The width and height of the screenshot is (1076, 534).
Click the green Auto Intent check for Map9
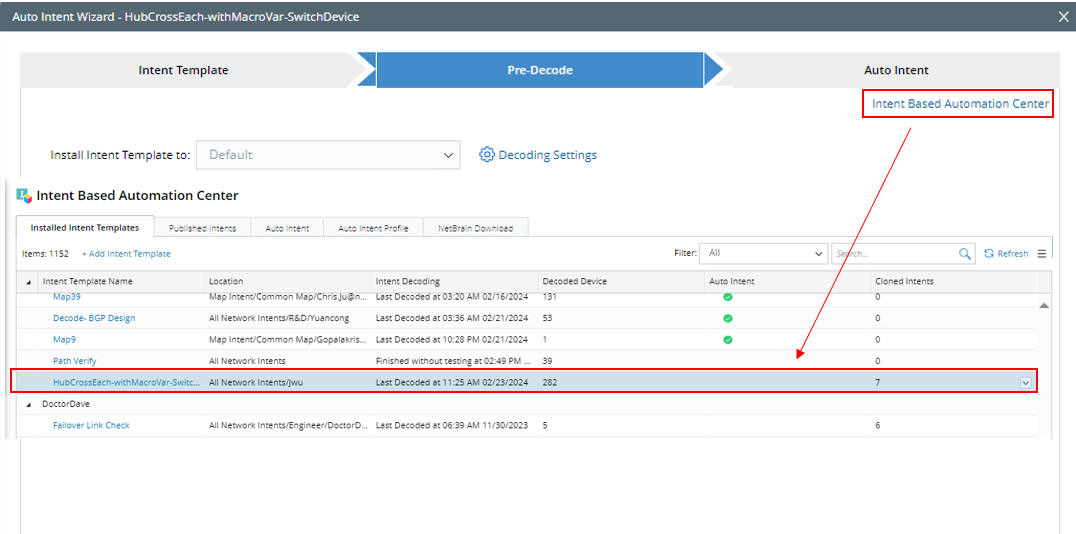(728, 339)
